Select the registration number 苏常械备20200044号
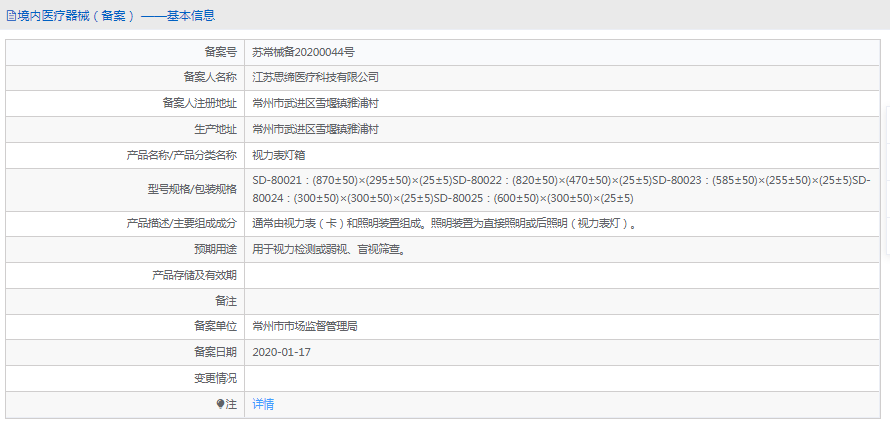 (x=304, y=52)
